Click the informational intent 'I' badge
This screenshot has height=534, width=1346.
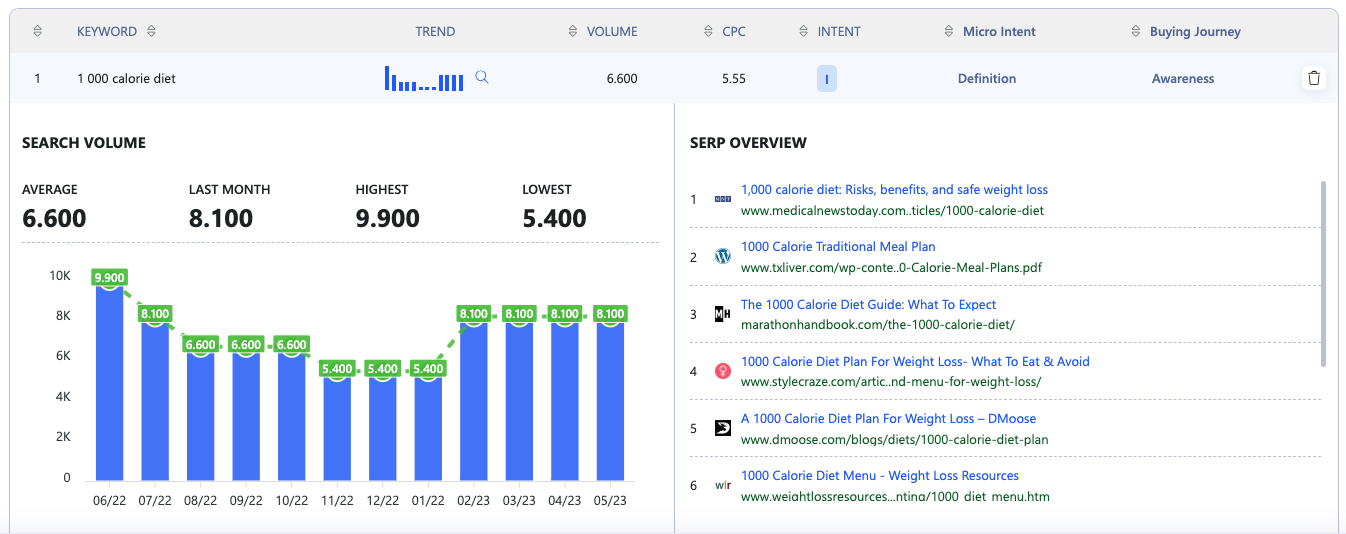click(826, 79)
